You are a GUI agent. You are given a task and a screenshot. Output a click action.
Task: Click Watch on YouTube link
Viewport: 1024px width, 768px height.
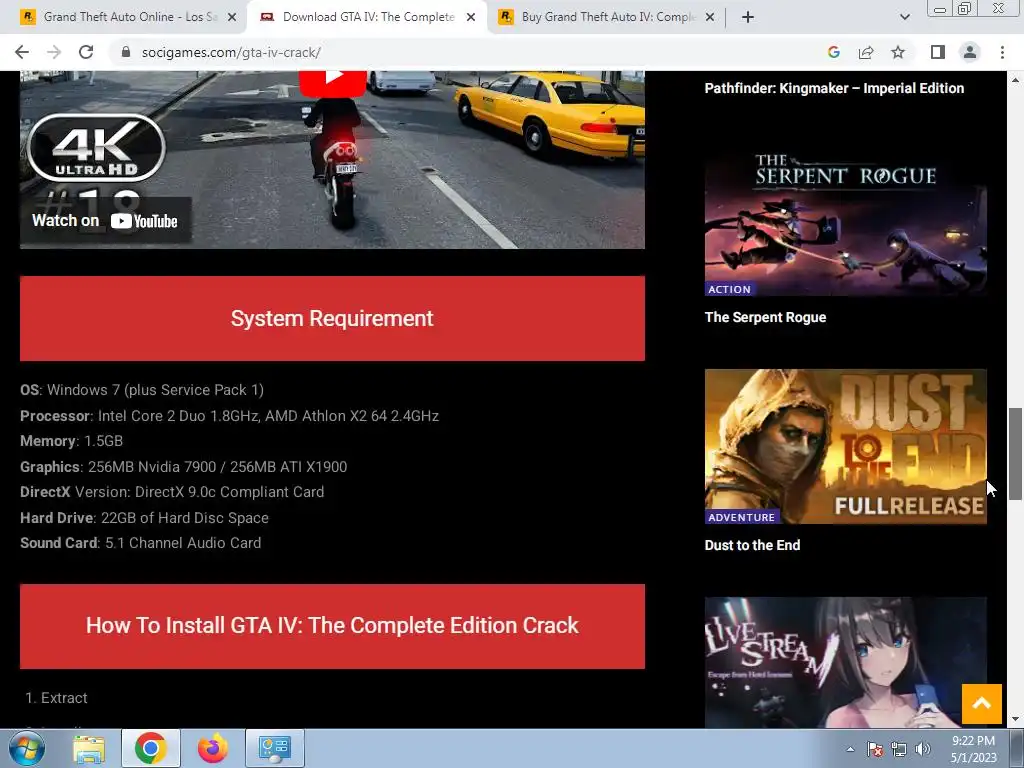pyautogui.click(x=105, y=221)
